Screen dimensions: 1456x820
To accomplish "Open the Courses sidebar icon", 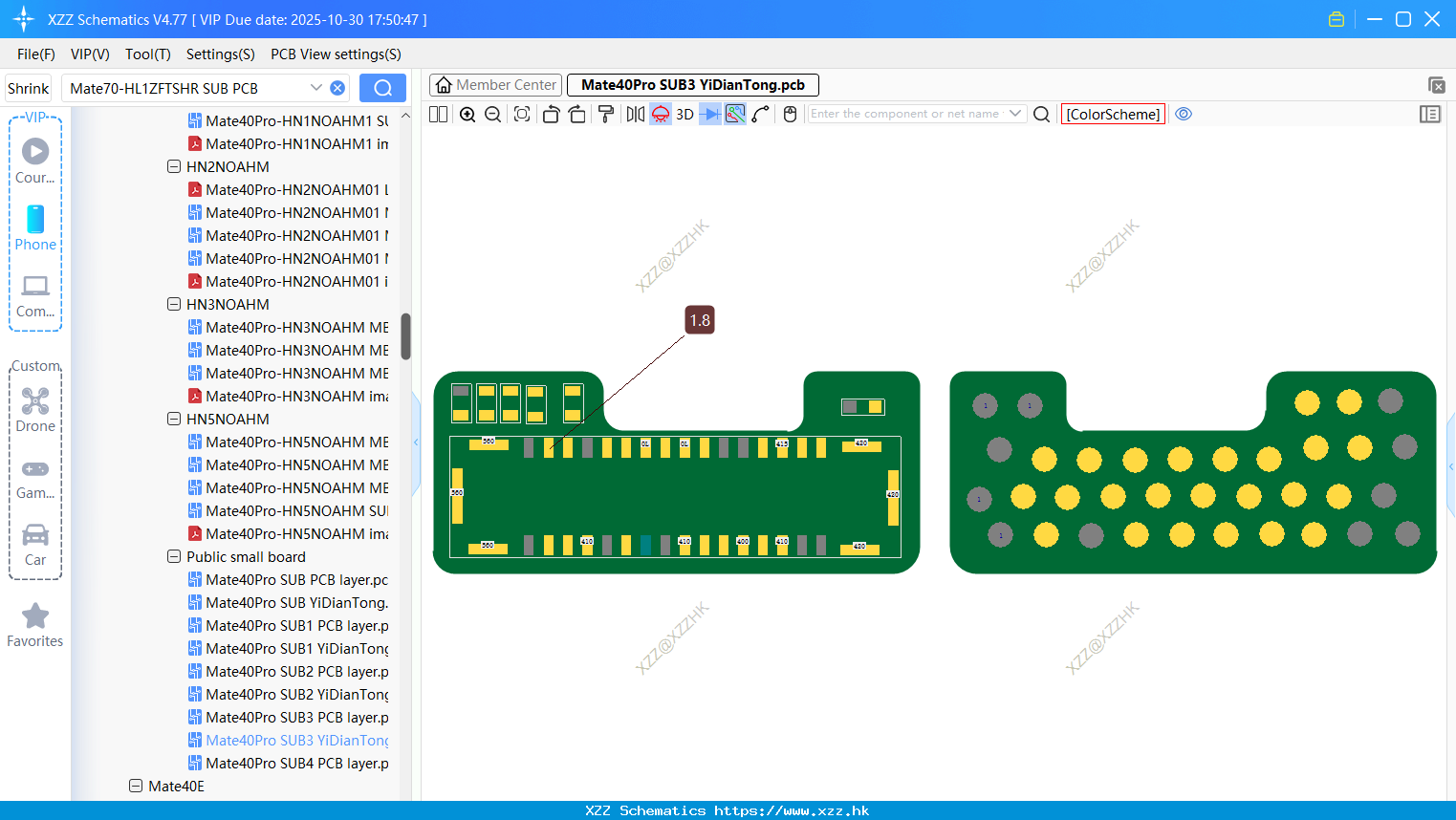I will tap(35, 161).
